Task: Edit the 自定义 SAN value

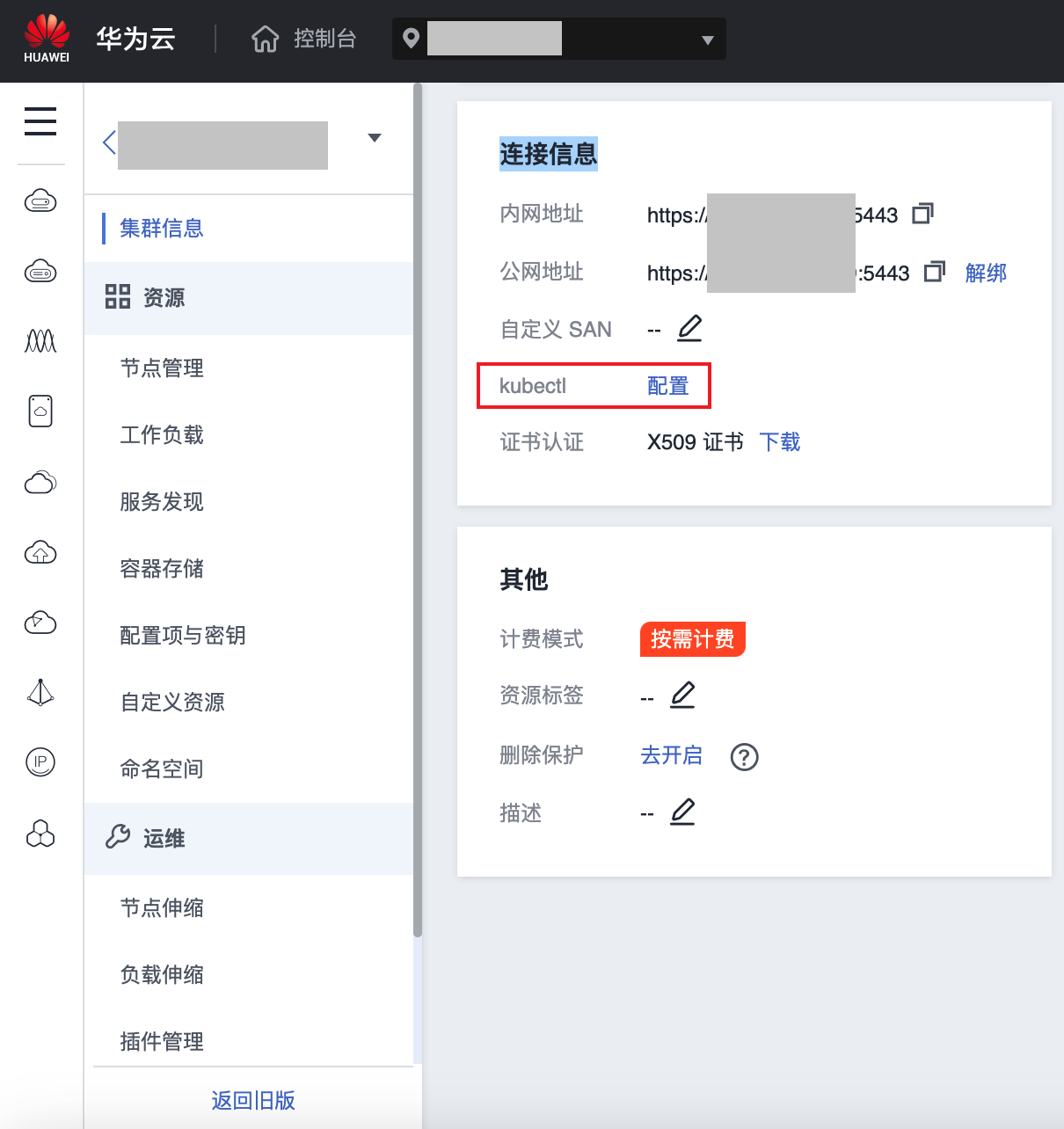Action: click(x=690, y=329)
